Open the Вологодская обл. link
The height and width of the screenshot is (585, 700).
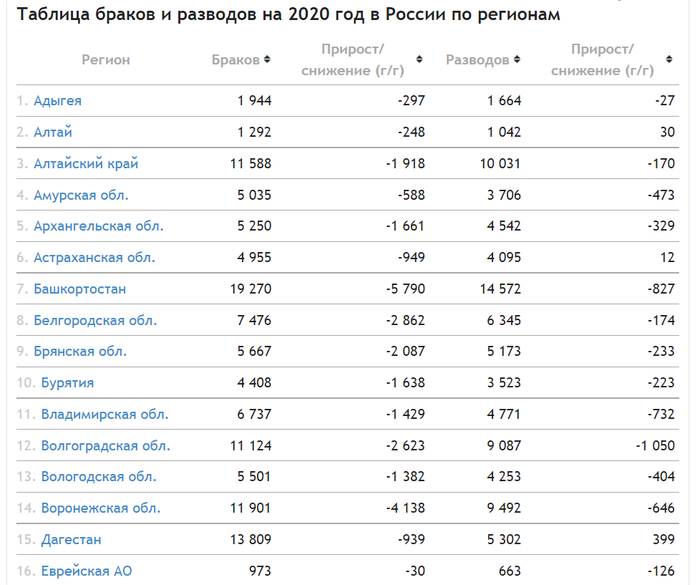[99, 476]
